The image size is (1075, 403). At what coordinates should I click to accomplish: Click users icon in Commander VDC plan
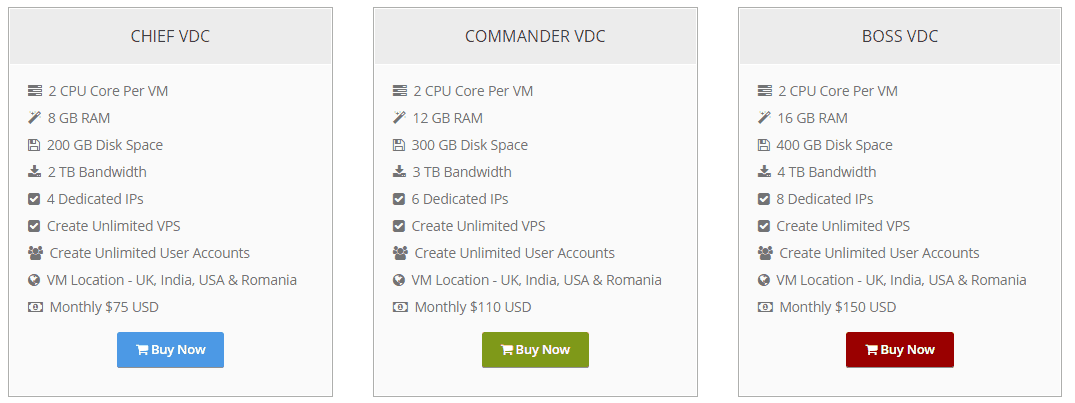pyautogui.click(x=400, y=253)
